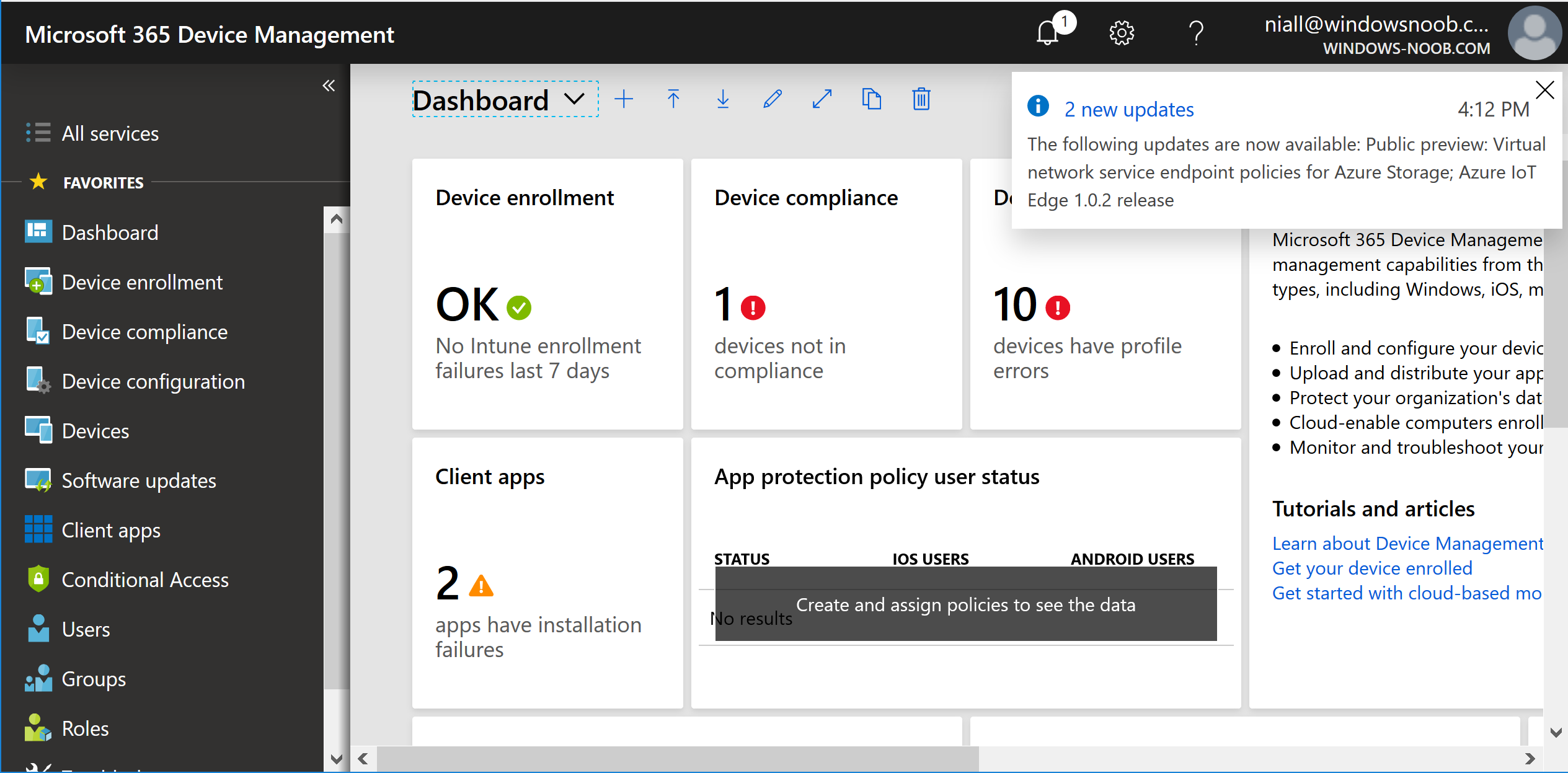Click the Dashboard icon in sidebar
This screenshot has height=773, width=1568.
click(x=38, y=232)
